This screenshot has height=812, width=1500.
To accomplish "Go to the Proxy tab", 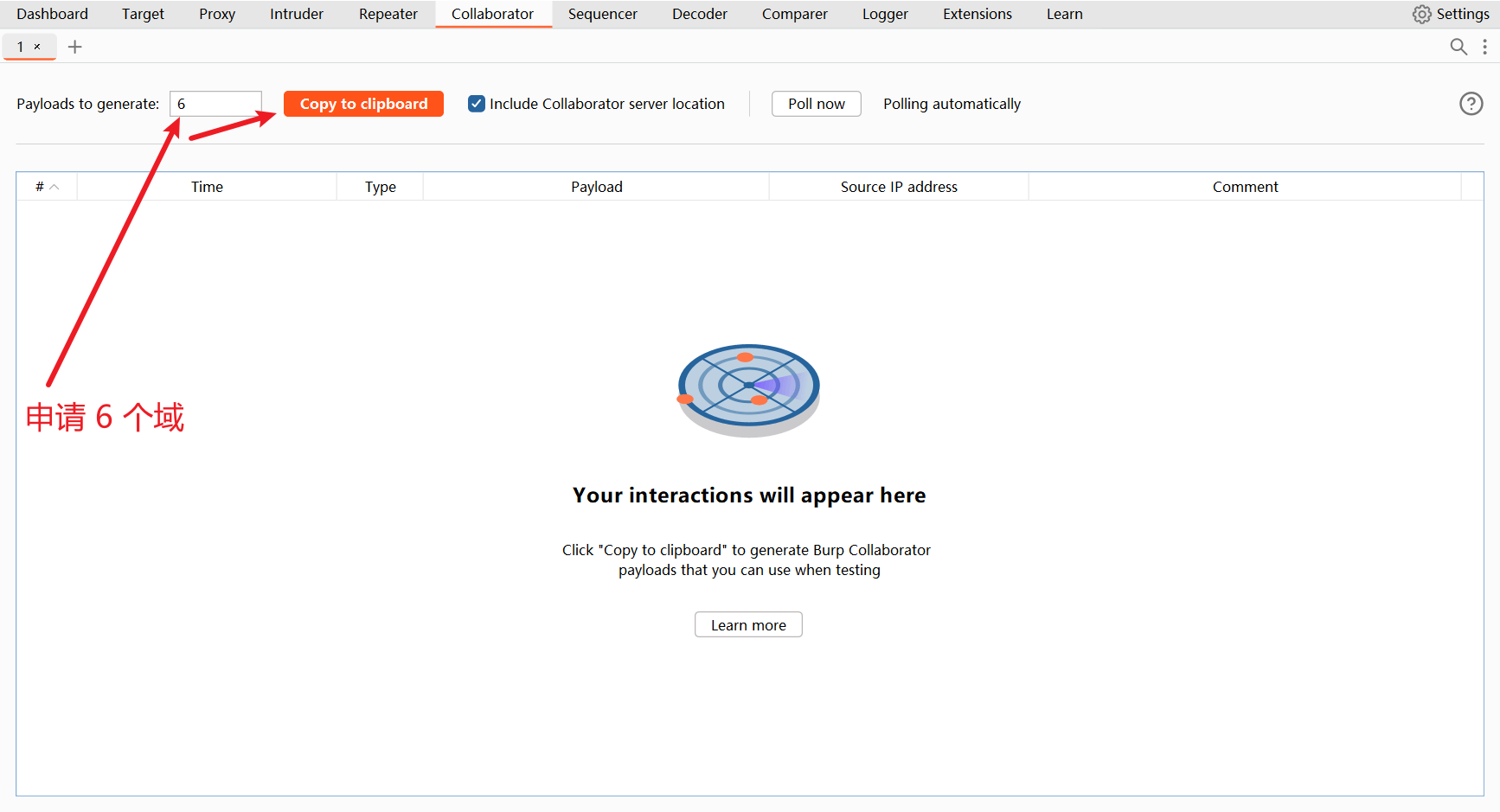I will pos(217,14).
